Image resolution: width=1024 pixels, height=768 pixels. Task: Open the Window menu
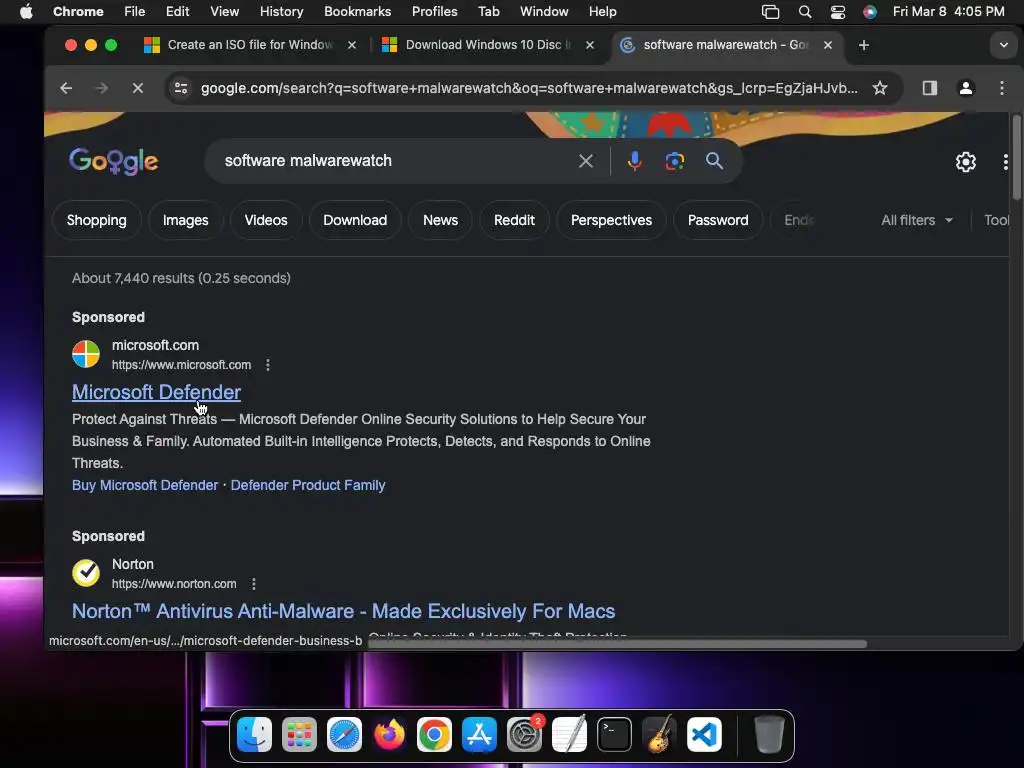tap(544, 12)
